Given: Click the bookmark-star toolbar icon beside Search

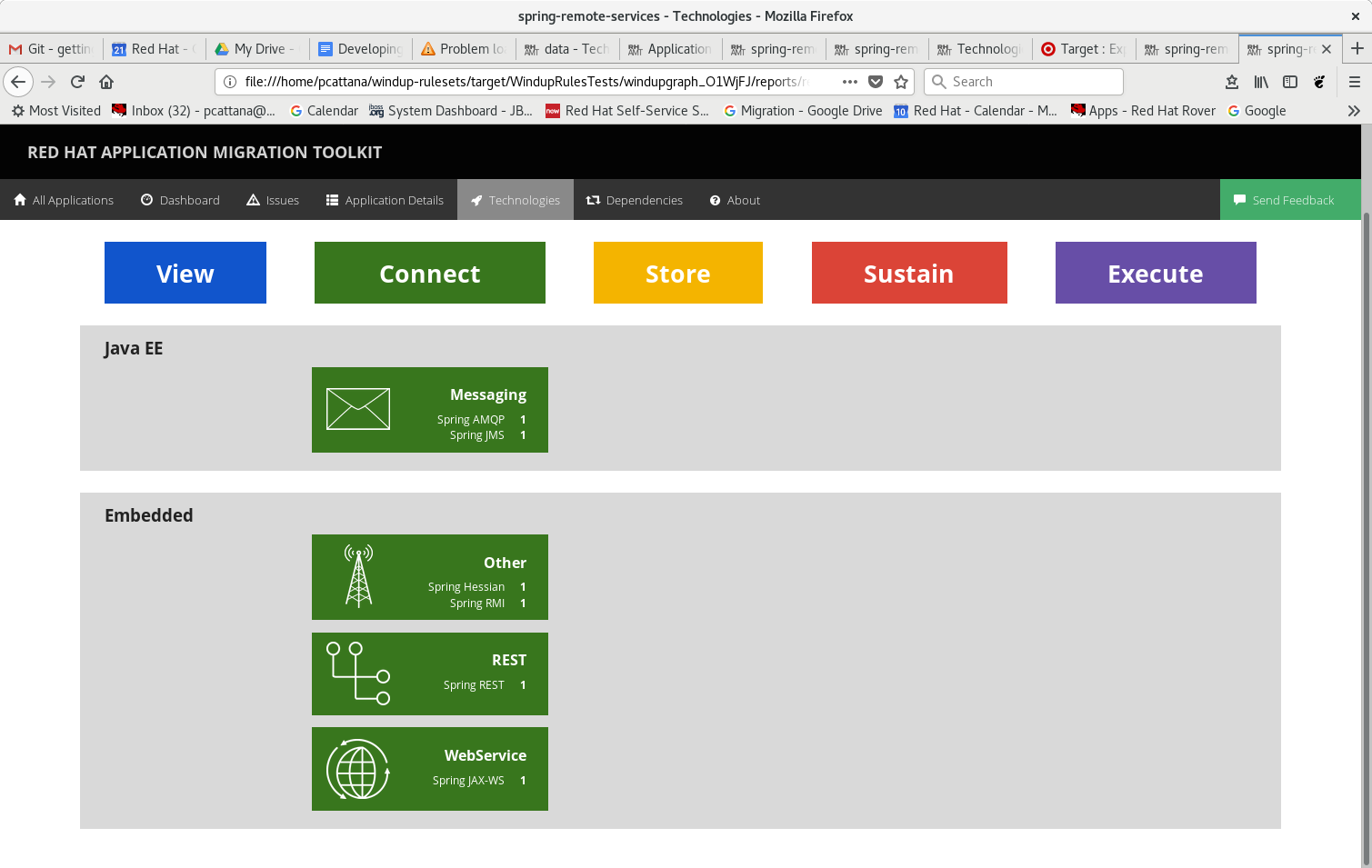Looking at the screenshot, I should 1232,82.
